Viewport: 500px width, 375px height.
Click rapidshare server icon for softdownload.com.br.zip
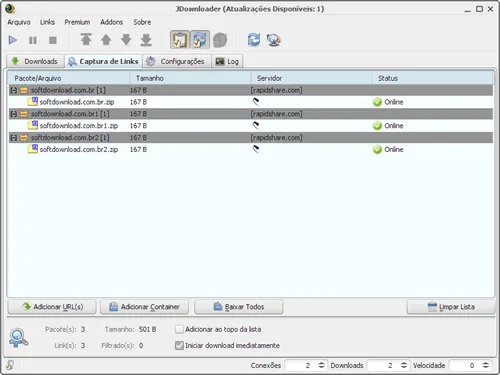[256, 102]
